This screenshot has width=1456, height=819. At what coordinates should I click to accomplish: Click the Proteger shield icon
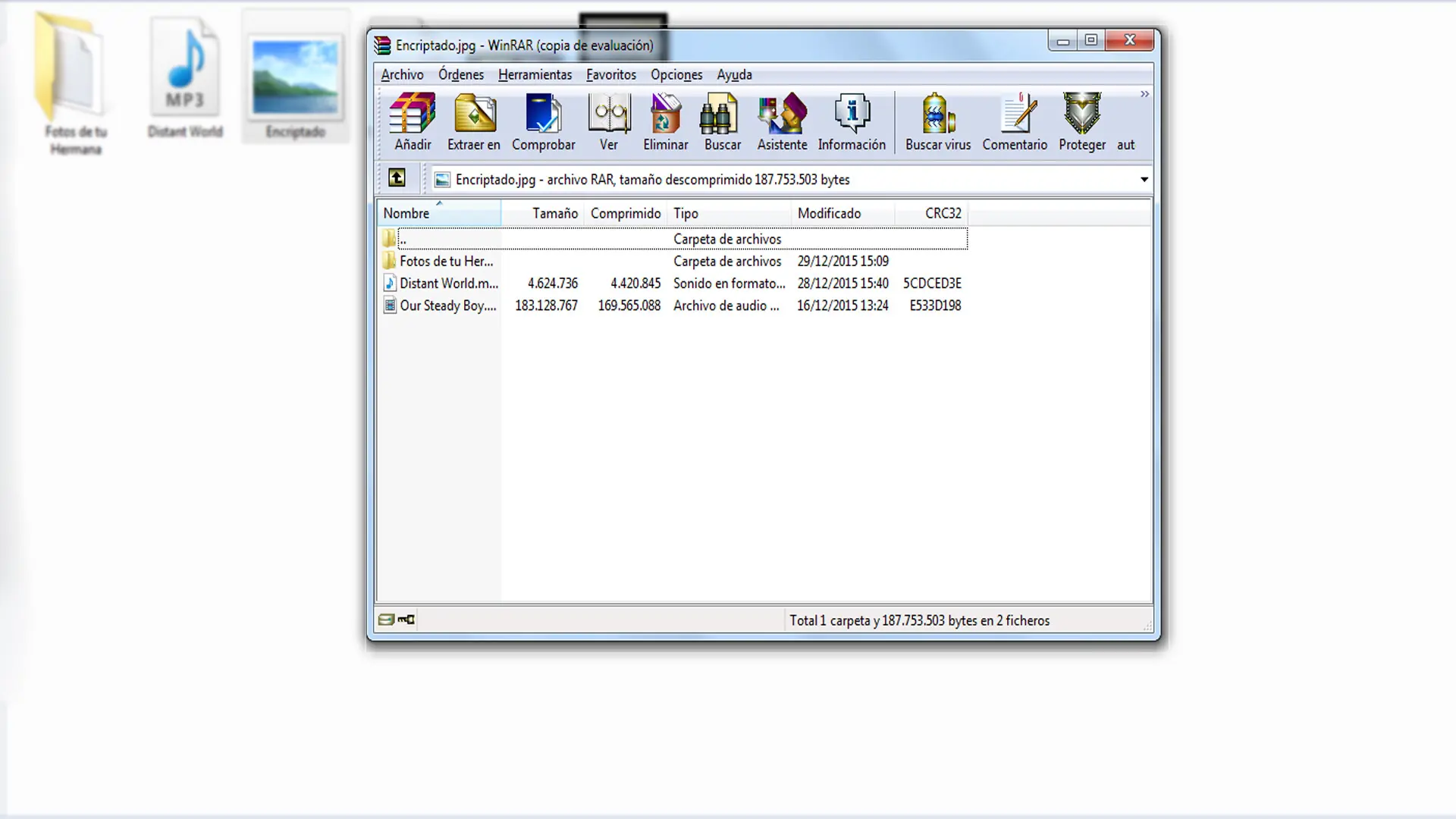click(x=1082, y=114)
